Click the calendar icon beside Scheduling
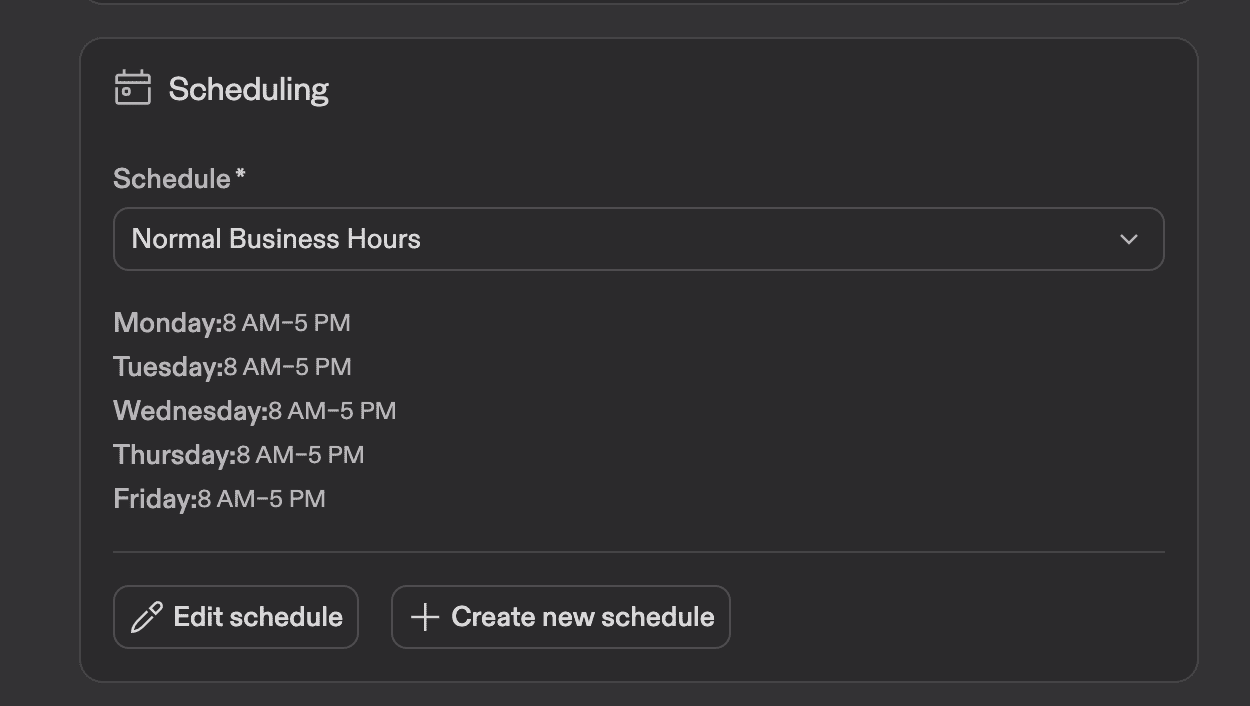The height and width of the screenshot is (706, 1250). pyautogui.click(x=131, y=88)
